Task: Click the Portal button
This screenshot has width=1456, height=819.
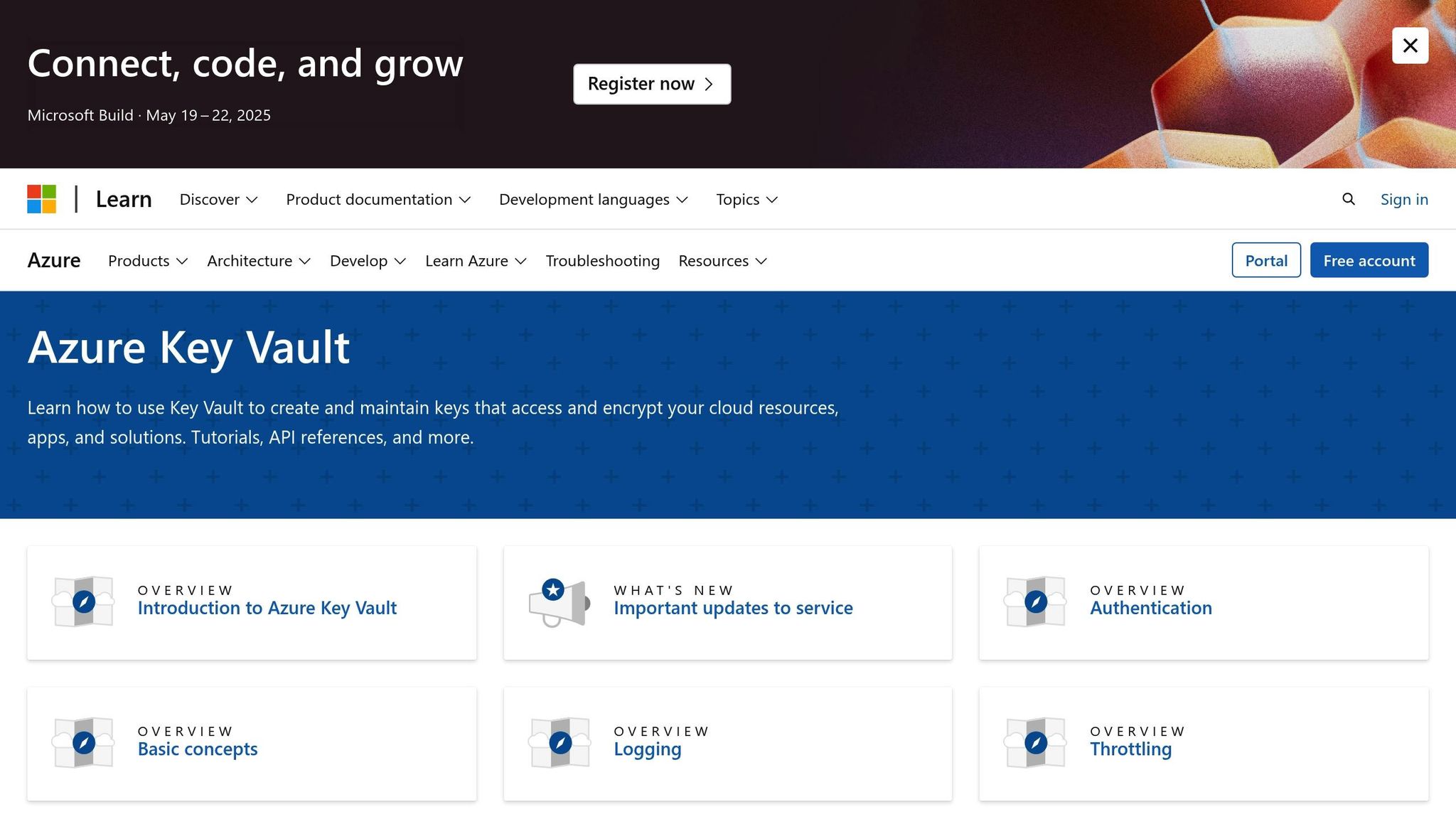Action: pyautogui.click(x=1266, y=260)
